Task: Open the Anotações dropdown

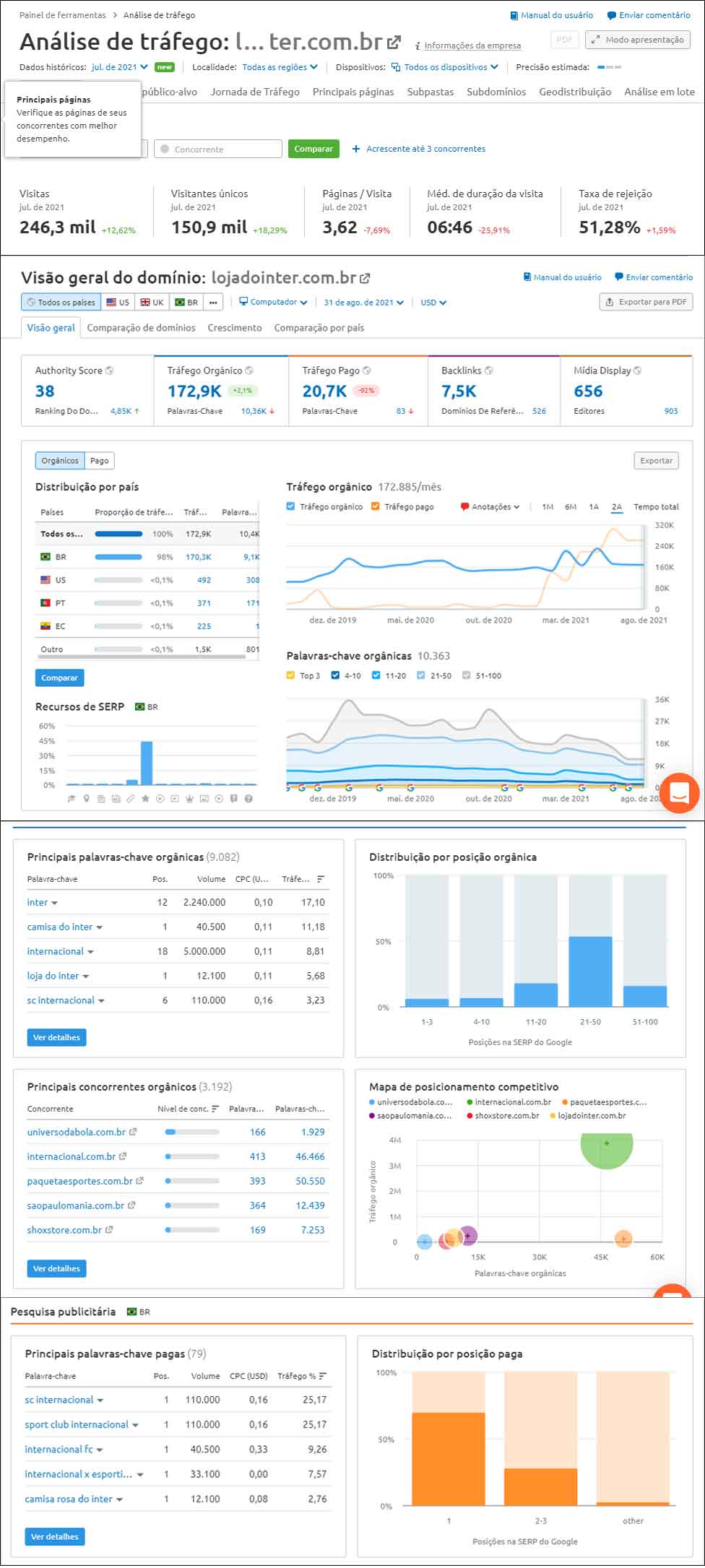Action: point(490,507)
